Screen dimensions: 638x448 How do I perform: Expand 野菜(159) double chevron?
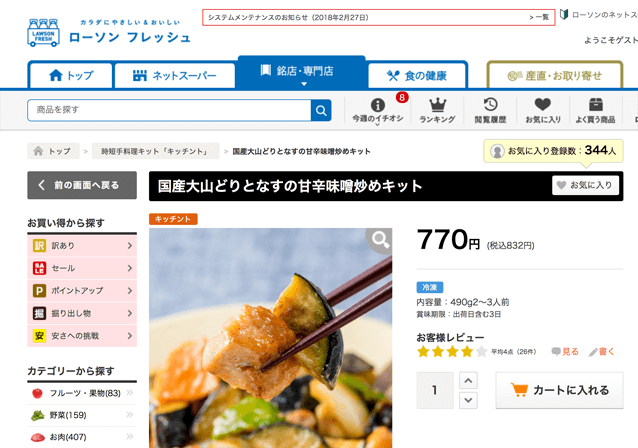coord(130,415)
